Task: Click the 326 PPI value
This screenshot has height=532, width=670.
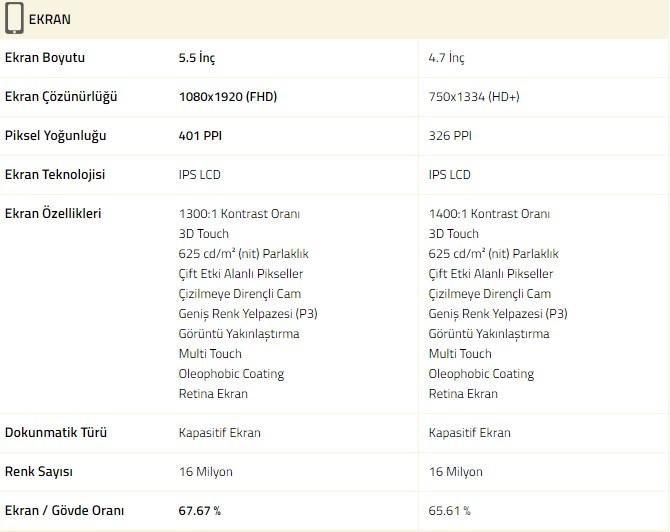Action: [450, 136]
